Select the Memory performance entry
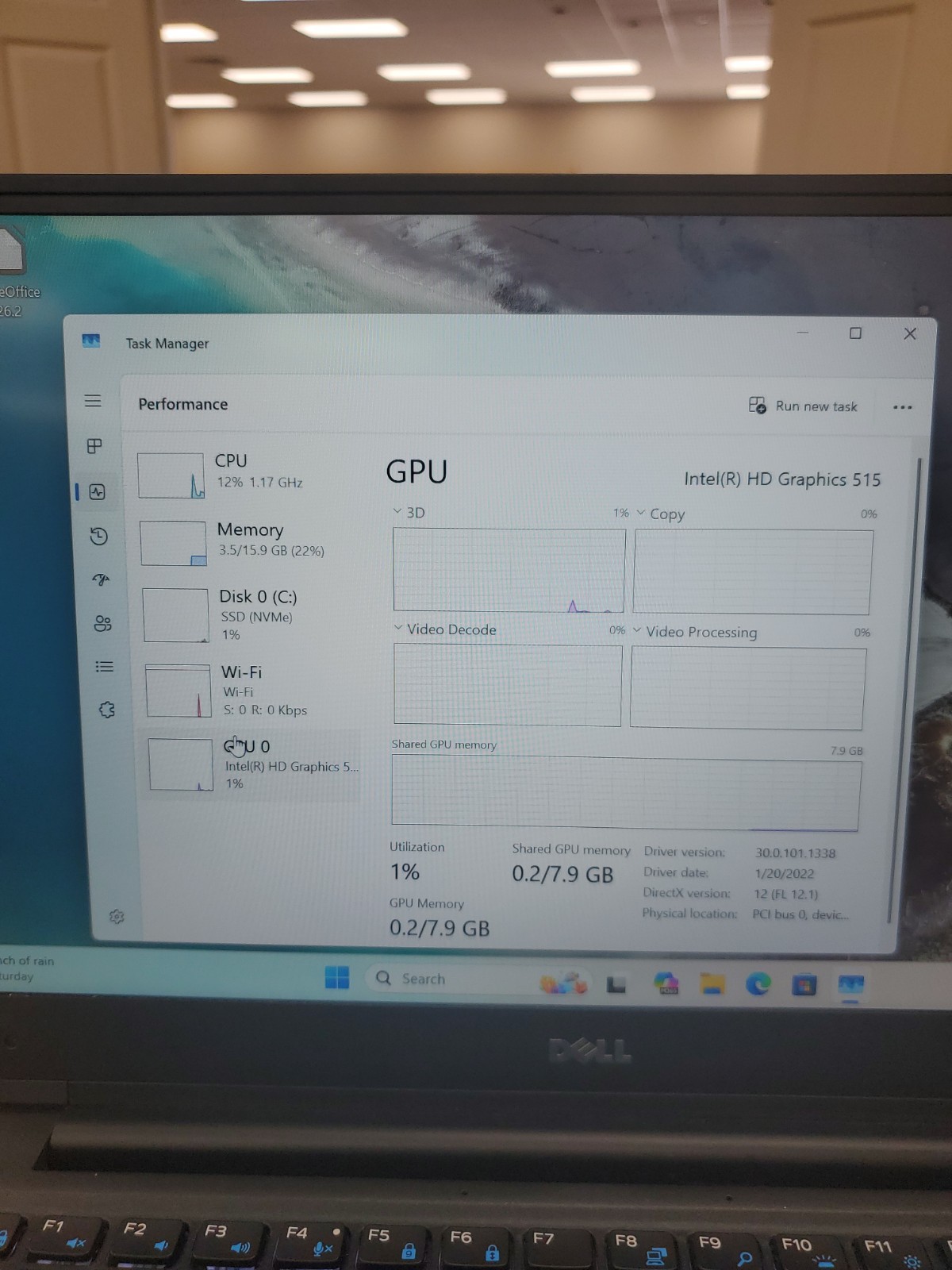 click(248, 542)
